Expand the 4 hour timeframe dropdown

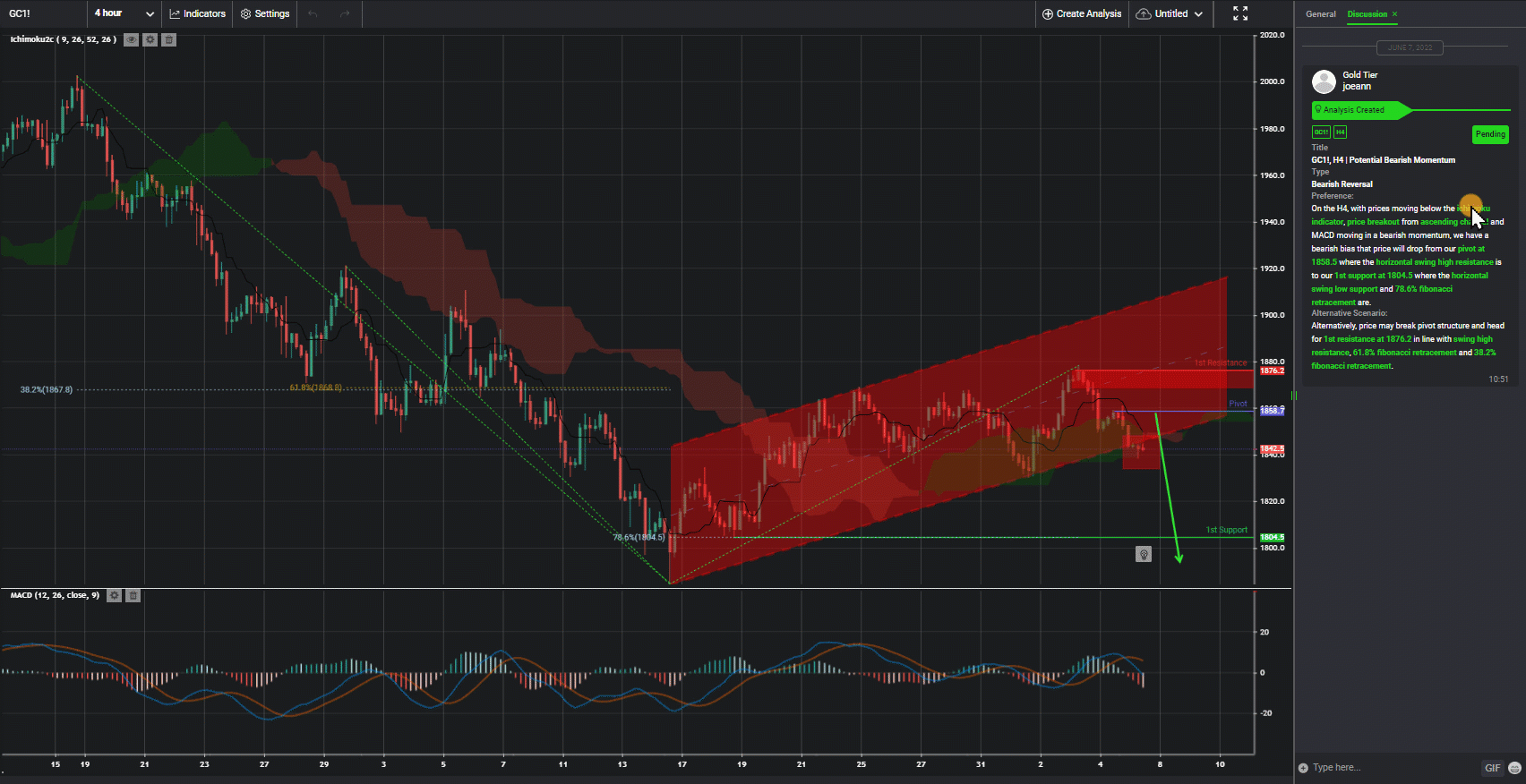[x=124, y=13]
